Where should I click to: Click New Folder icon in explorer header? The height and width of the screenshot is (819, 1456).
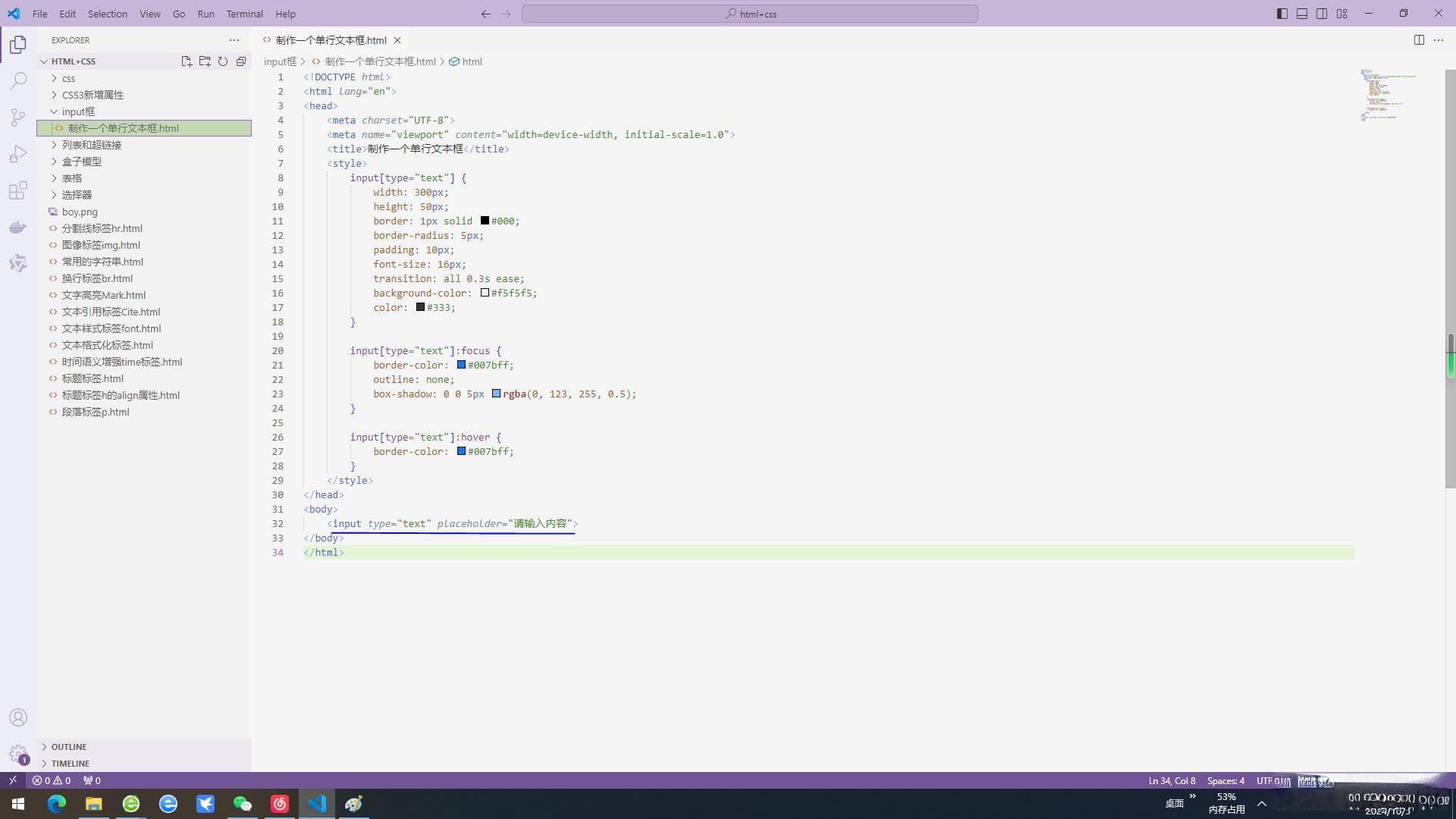205,61
